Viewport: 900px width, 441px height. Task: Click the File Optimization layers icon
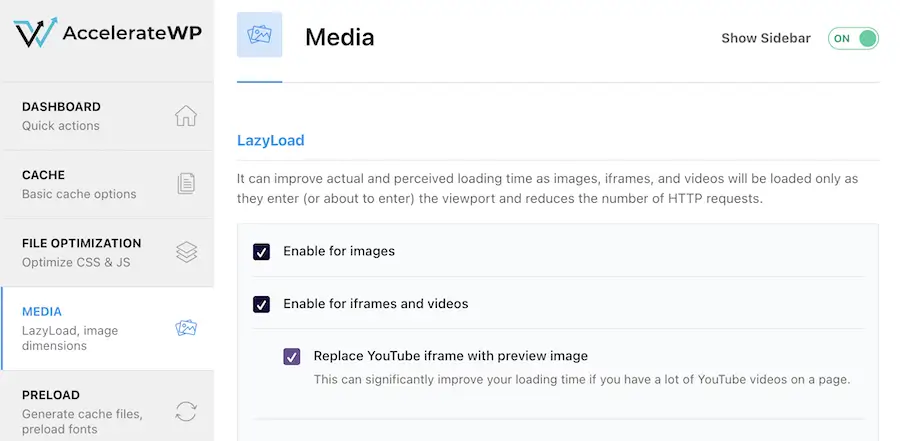[187, 252]
